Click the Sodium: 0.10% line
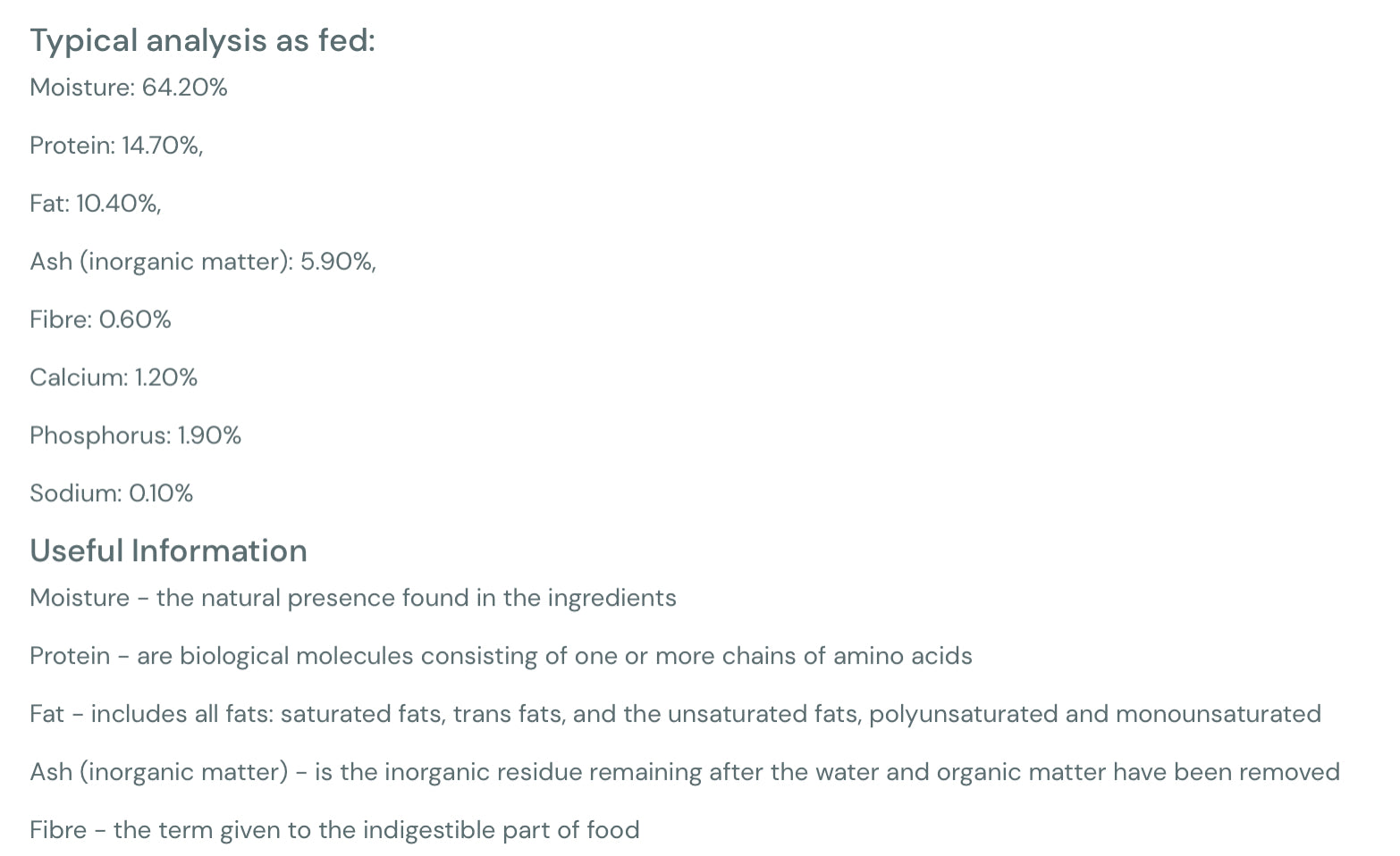 [x=111, y=493]
